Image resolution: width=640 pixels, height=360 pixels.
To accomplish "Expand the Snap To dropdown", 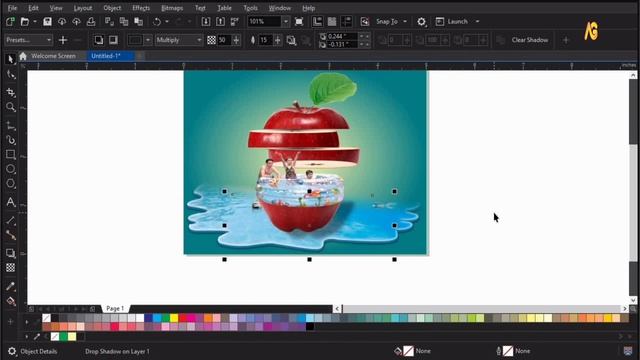I will [x=404, y=22].
